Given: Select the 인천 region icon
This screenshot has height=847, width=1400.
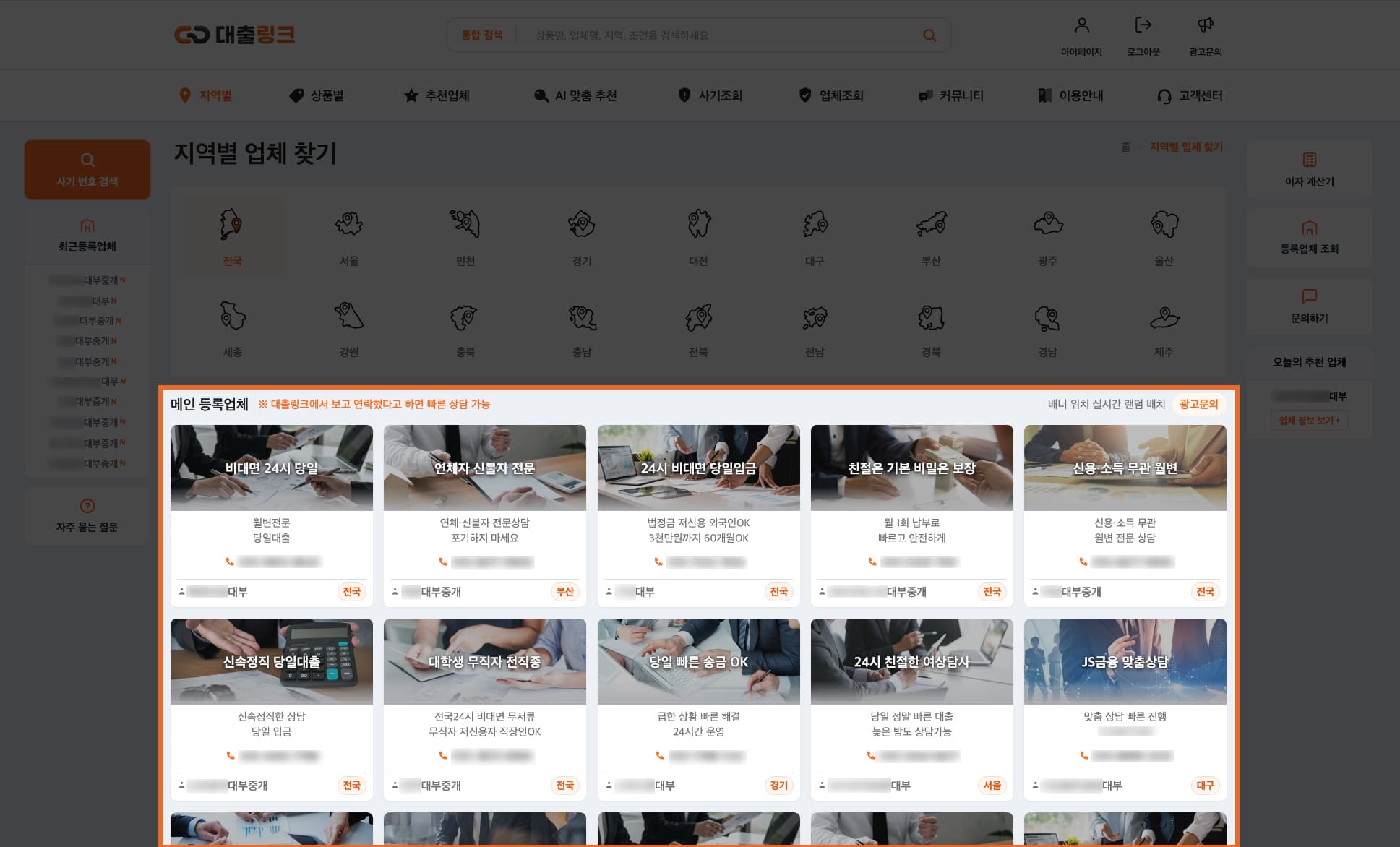Looking at the screenshot, I should (x=465, y=224).
